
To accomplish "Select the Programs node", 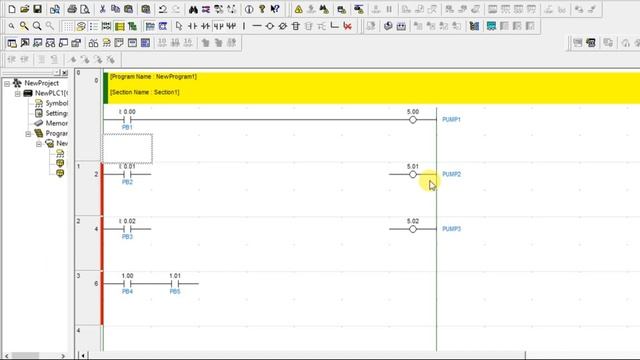I will (x=57, y=133).
